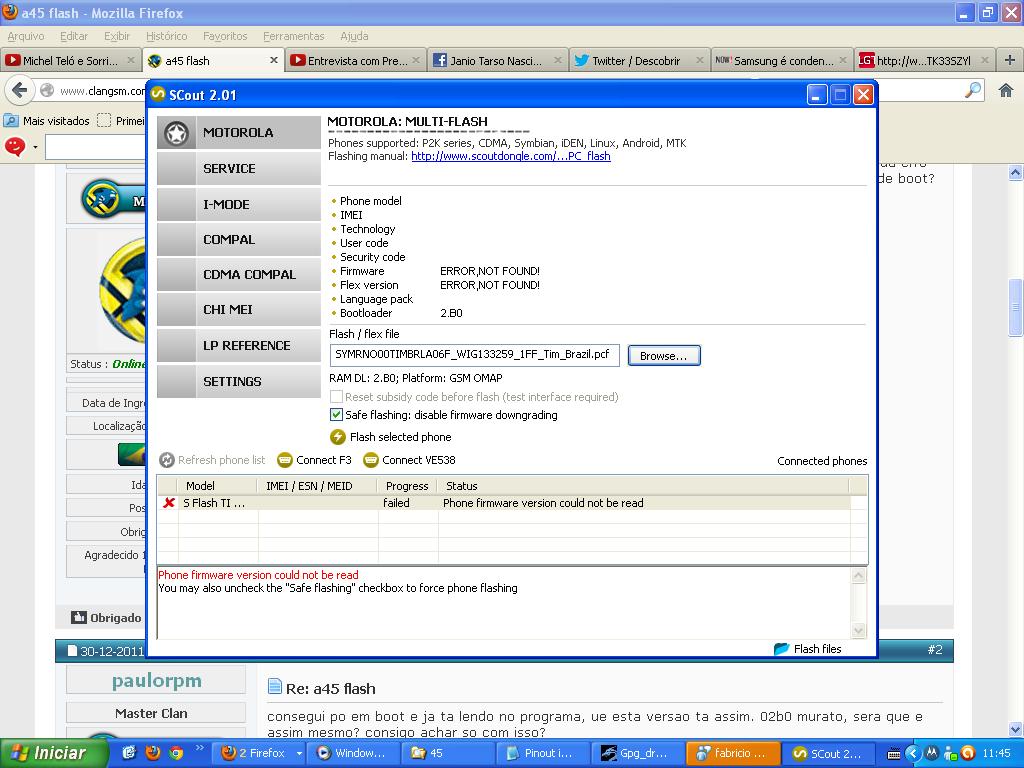Click the Connect VE538 icon
The image size is (1024, 768).
point(371,460)
